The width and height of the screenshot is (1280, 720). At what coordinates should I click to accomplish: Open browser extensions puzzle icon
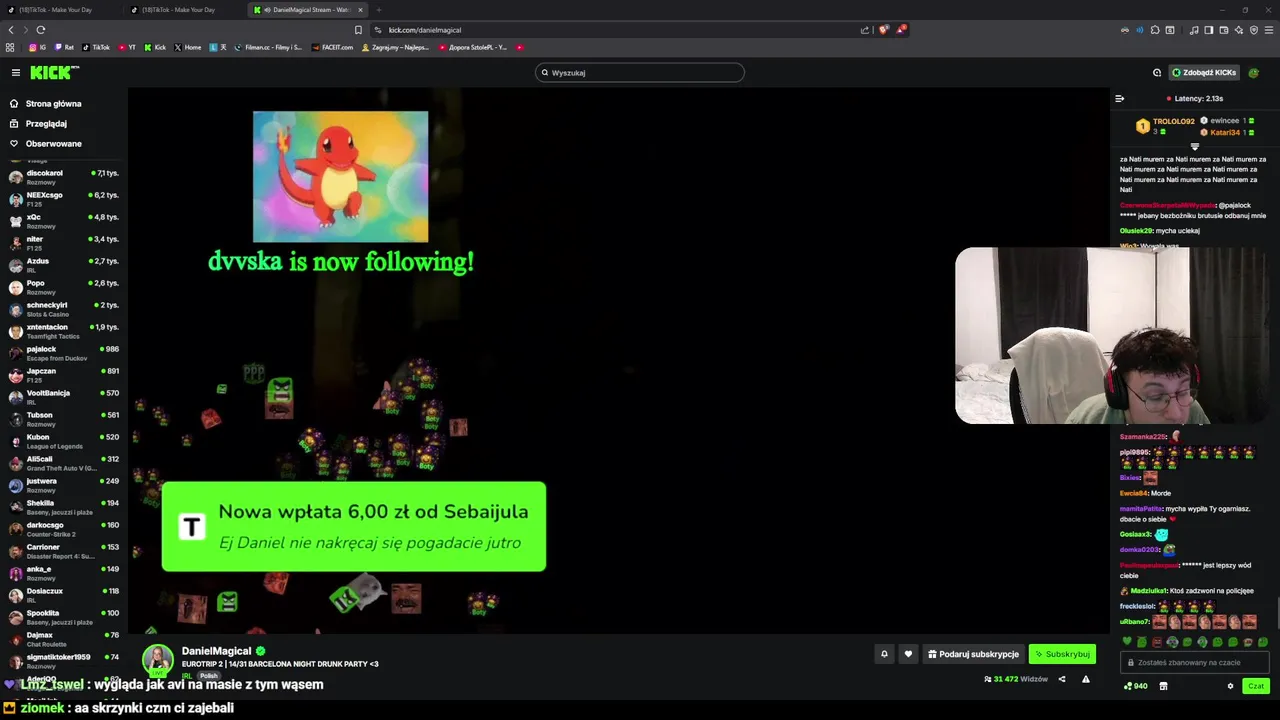pos(1154,30)
